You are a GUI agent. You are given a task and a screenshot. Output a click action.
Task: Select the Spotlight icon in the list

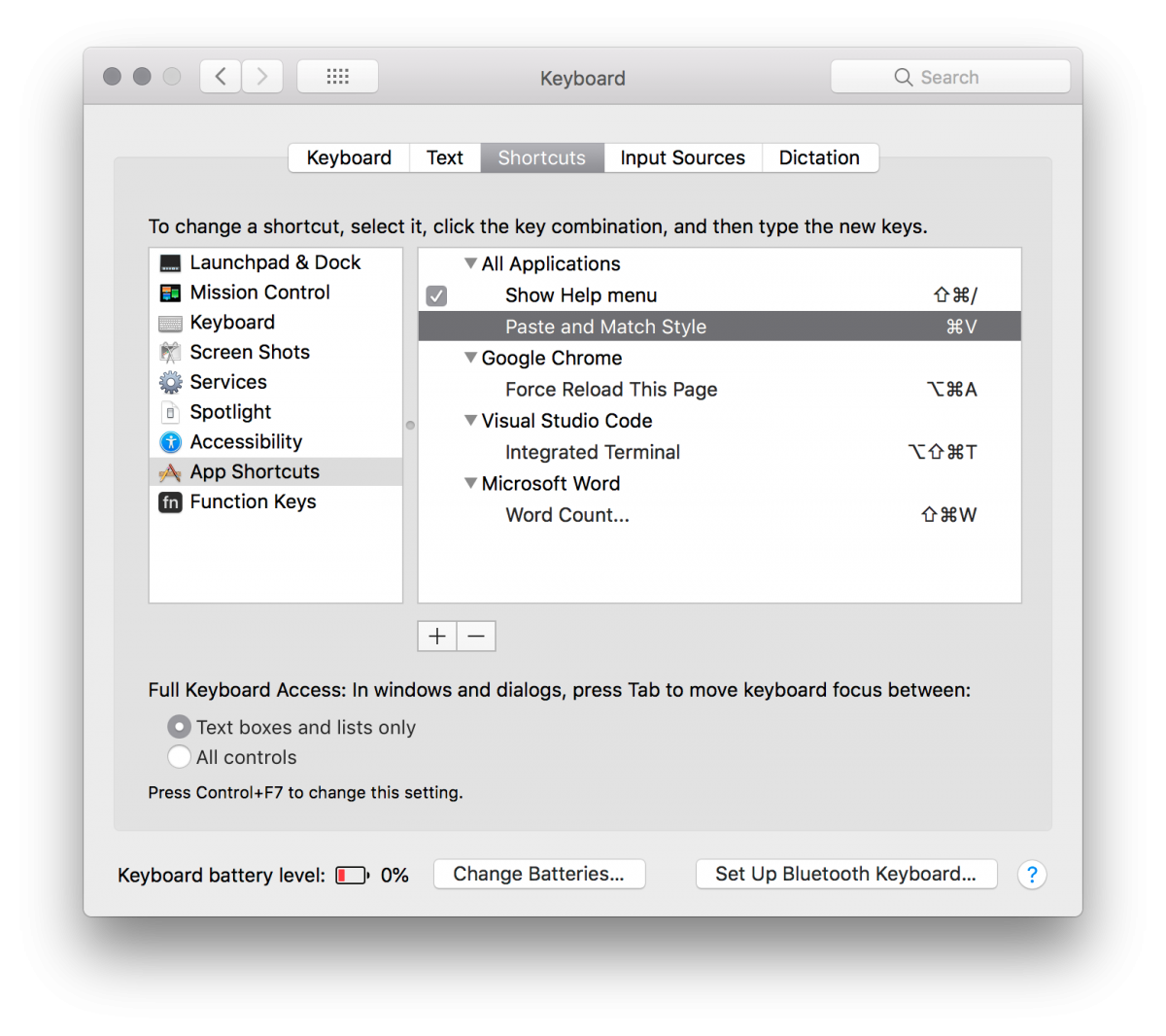pyautogui.click(x=170, y=412)
